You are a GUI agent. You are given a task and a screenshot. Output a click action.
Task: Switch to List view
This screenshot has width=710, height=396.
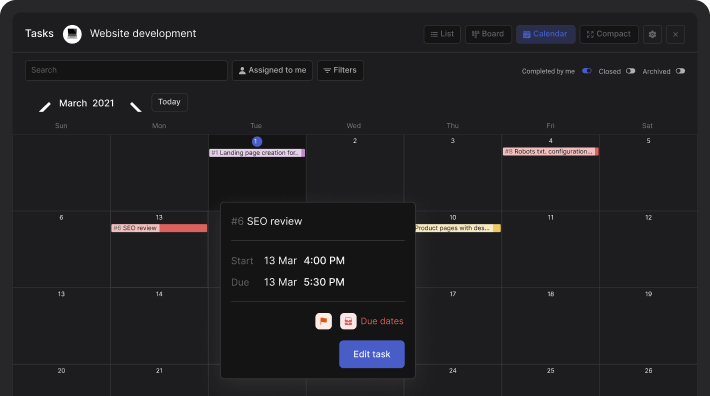tap(442, 34)
